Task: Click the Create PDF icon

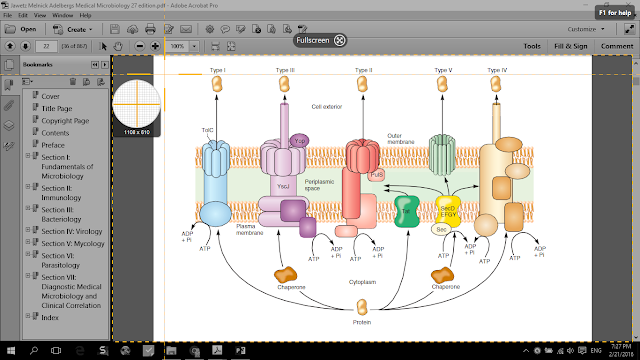Action: point(58,29)
